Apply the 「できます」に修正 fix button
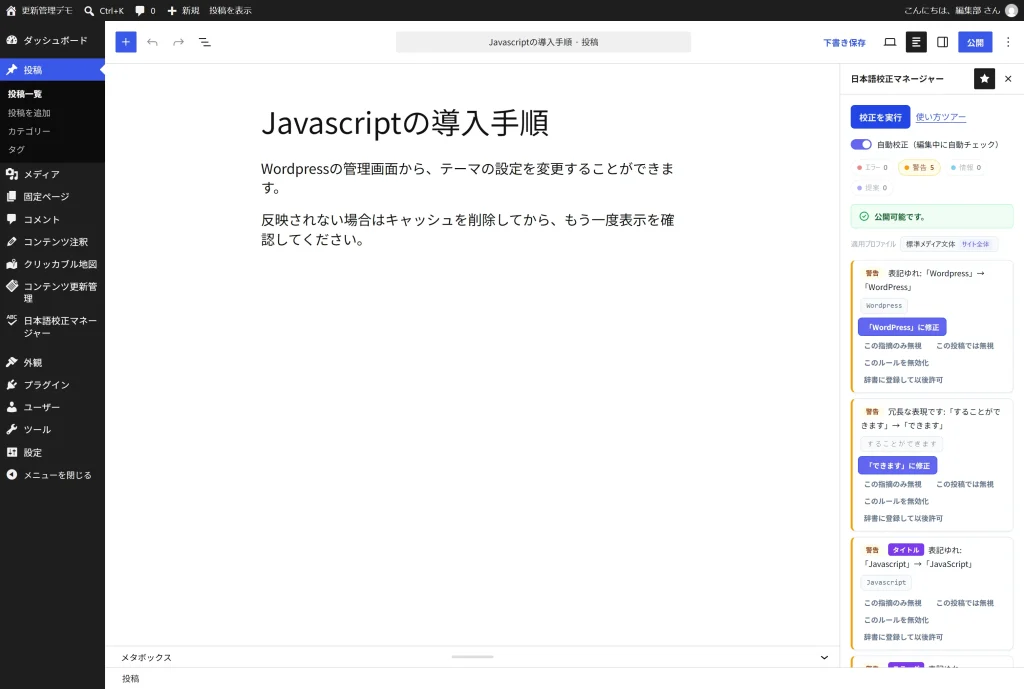 pyautogui.click(x=898, y=466)
